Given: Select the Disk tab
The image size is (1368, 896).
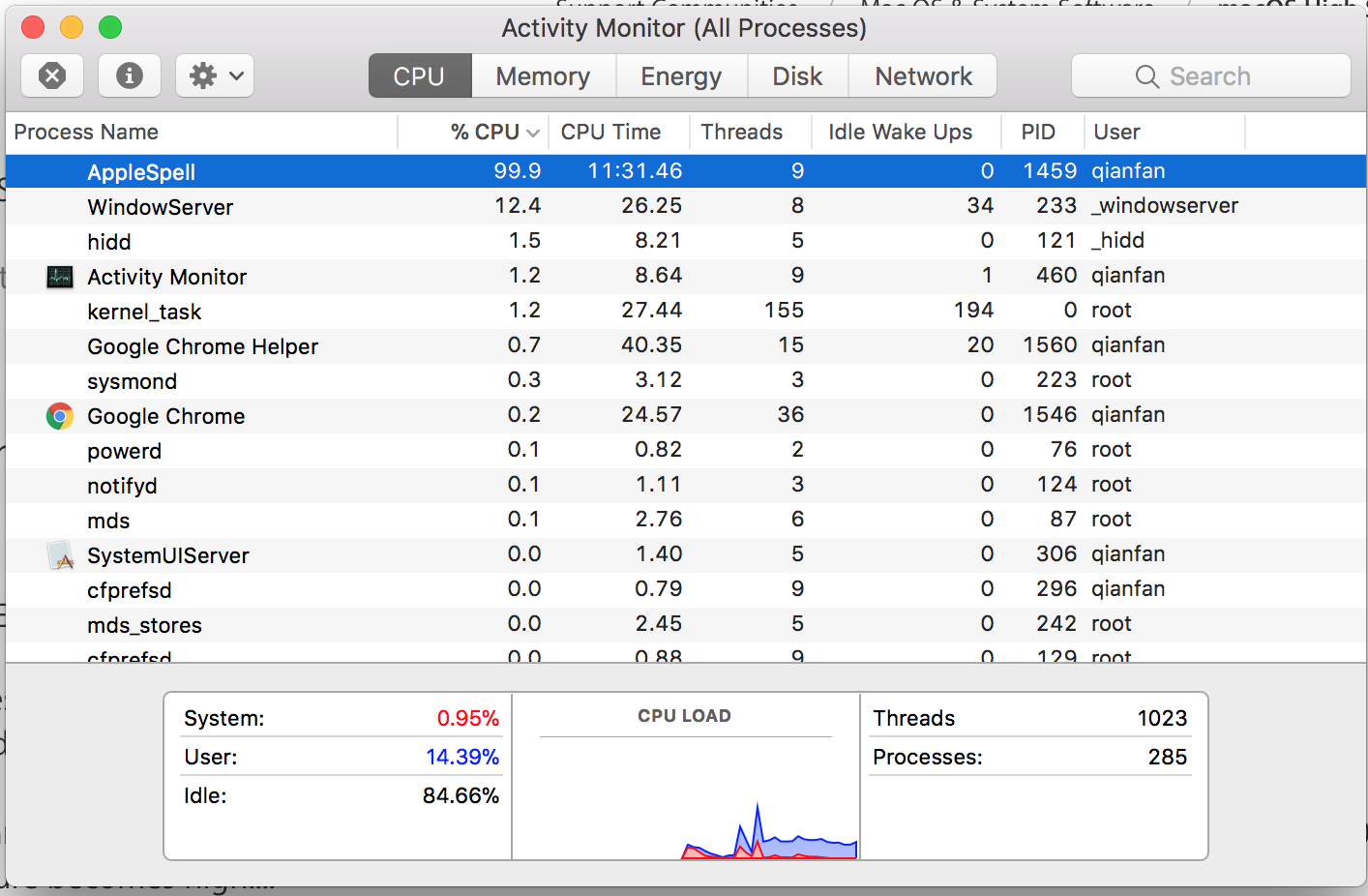Looking at the screenshot, I should click(x=797, y=75).
